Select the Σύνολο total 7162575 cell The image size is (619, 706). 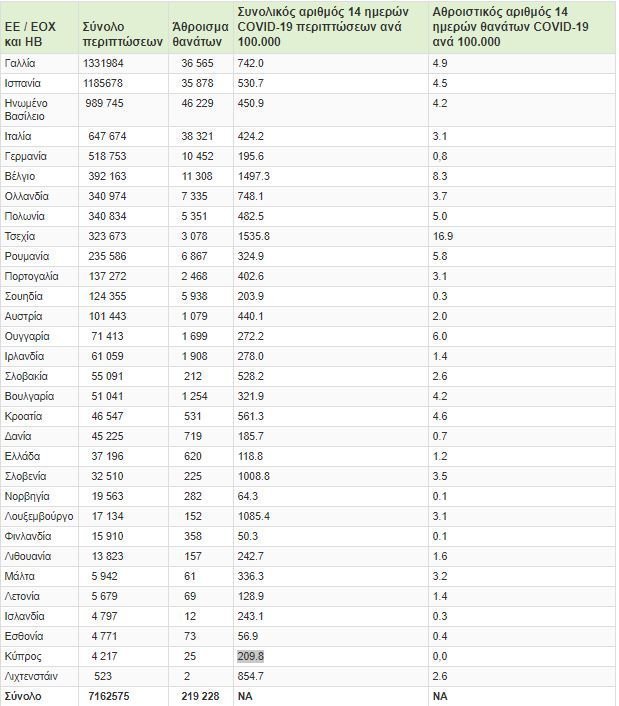click(x=108, y=696)
